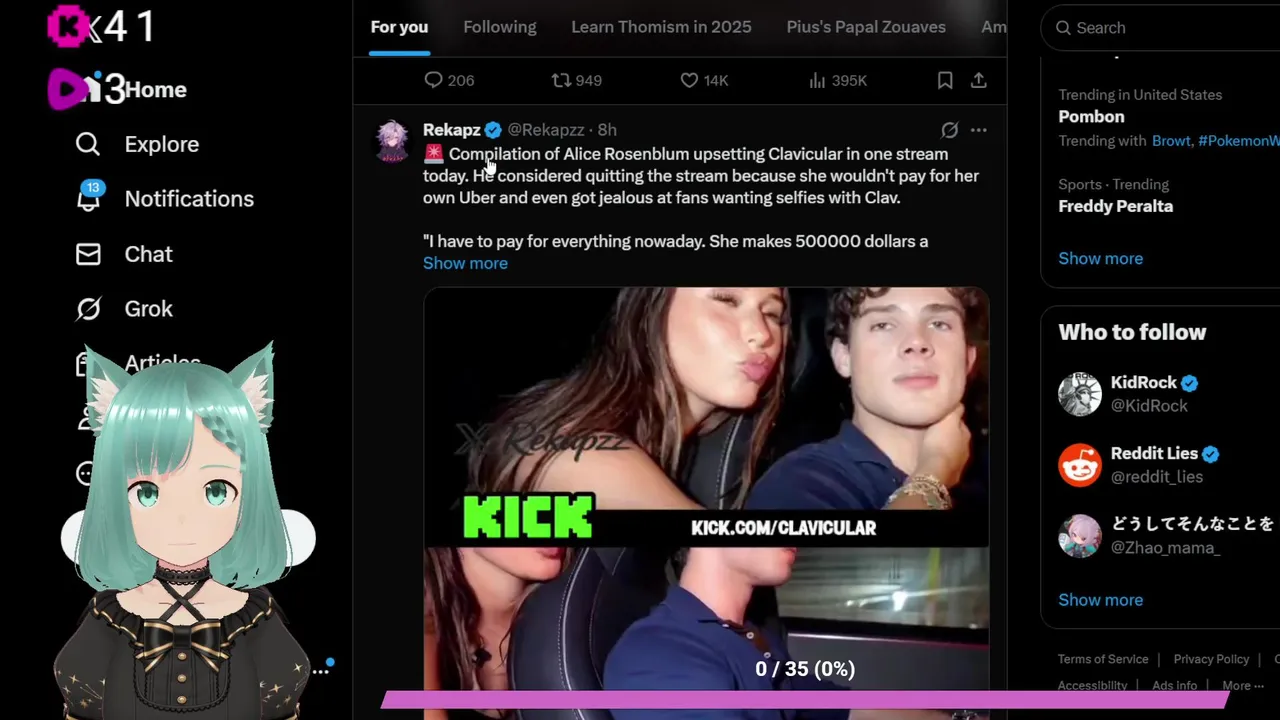Open Articles in the sidebar
Image resolution: width=1280 pixels, height=720 pixels.
(x=162, y=362)
